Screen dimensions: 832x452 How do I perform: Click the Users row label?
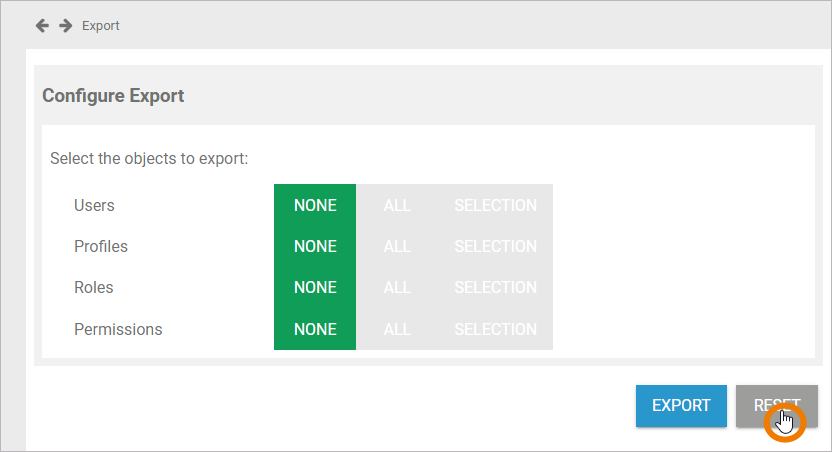tap(94, 205)
